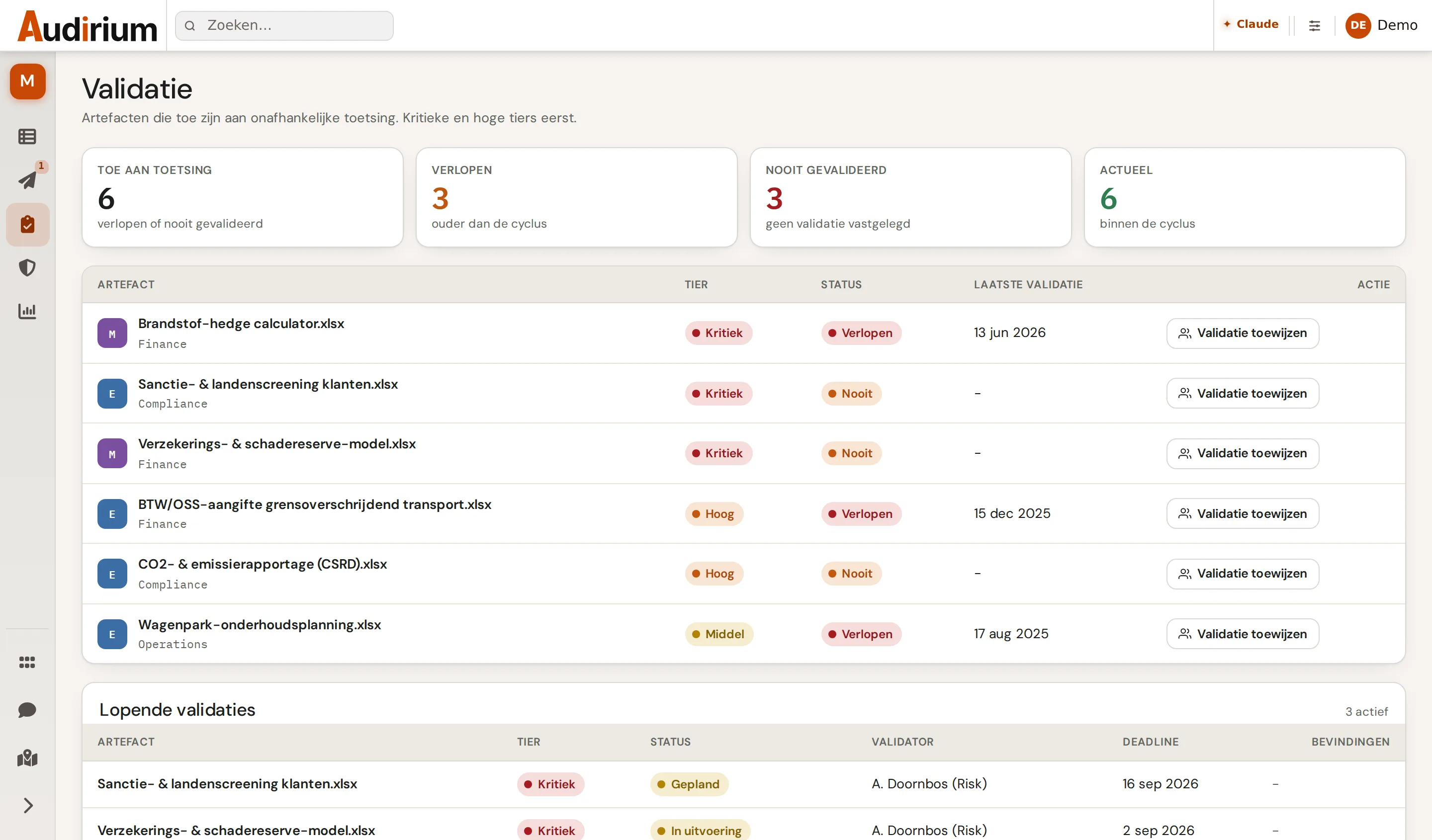Click the Tier header in the top table
1432x840 pixels.
pos(696,284)
